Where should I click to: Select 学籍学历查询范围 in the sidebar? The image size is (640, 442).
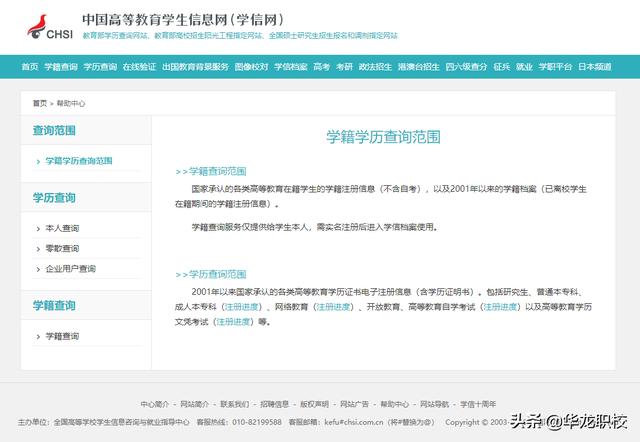pos(79,161)
